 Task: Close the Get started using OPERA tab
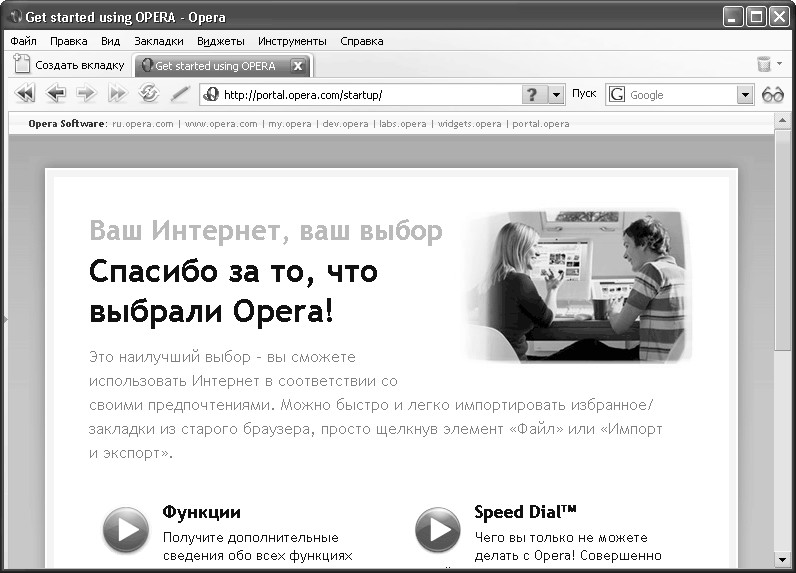tap(297, 66)
